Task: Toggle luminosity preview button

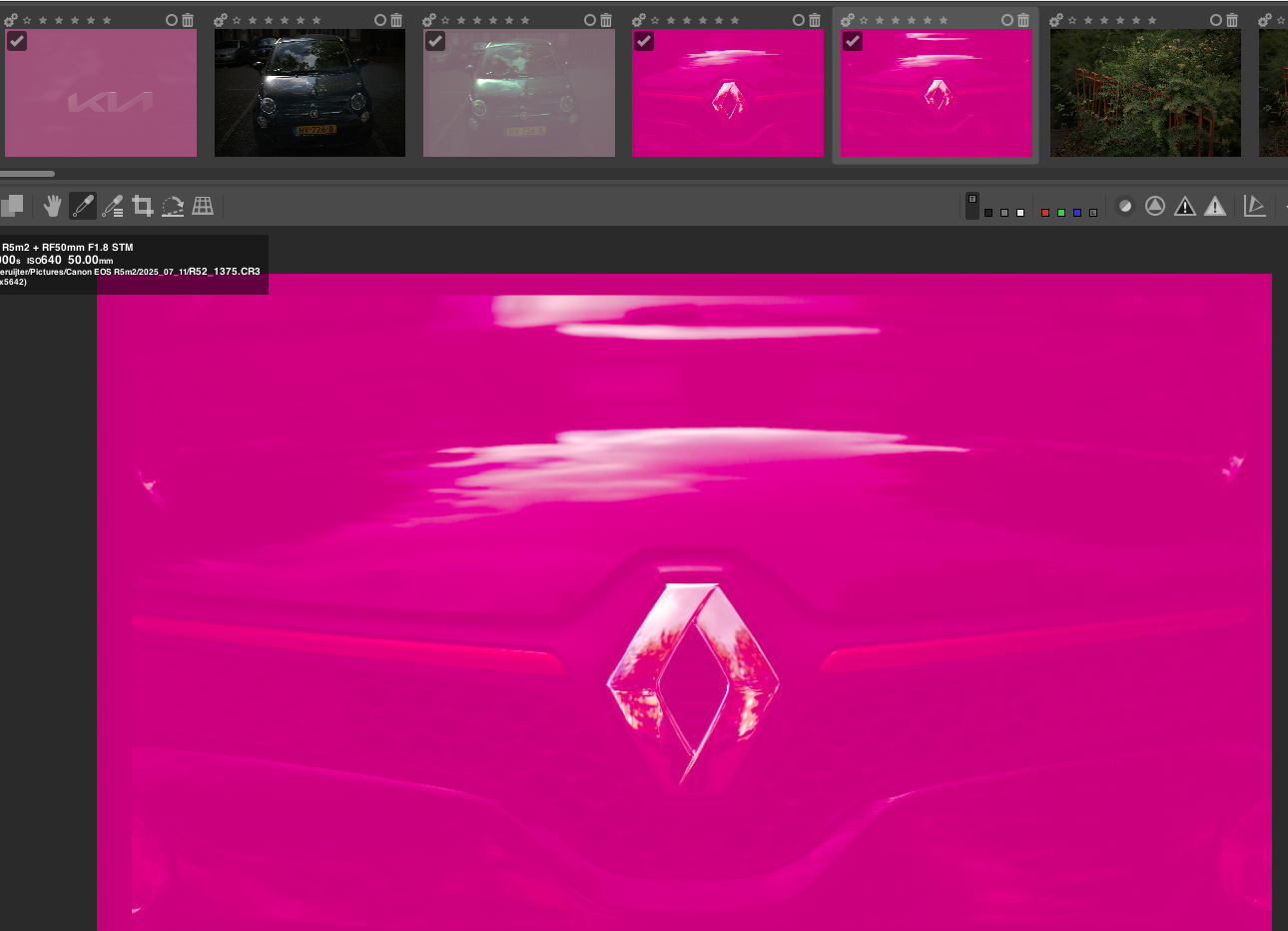Action: pos(1093,213)
